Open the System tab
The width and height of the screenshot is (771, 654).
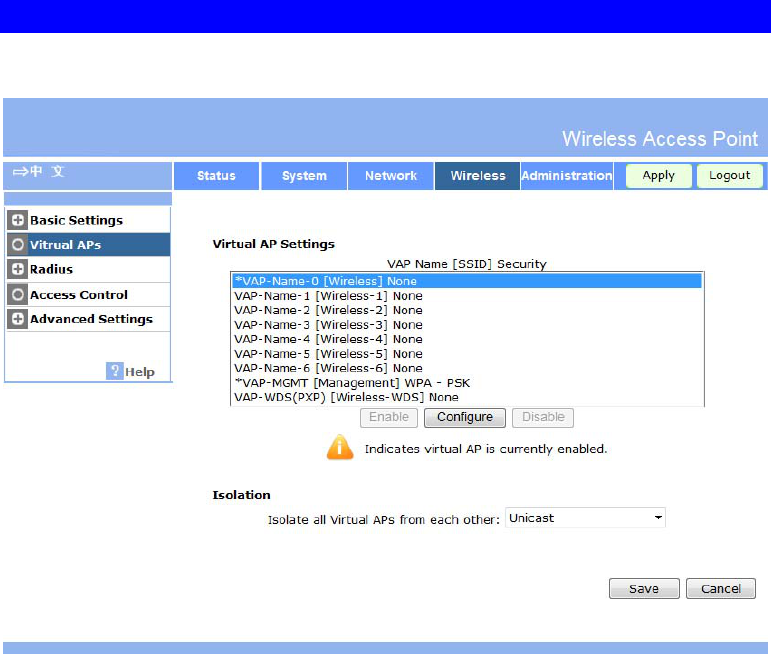coord(304,176)
